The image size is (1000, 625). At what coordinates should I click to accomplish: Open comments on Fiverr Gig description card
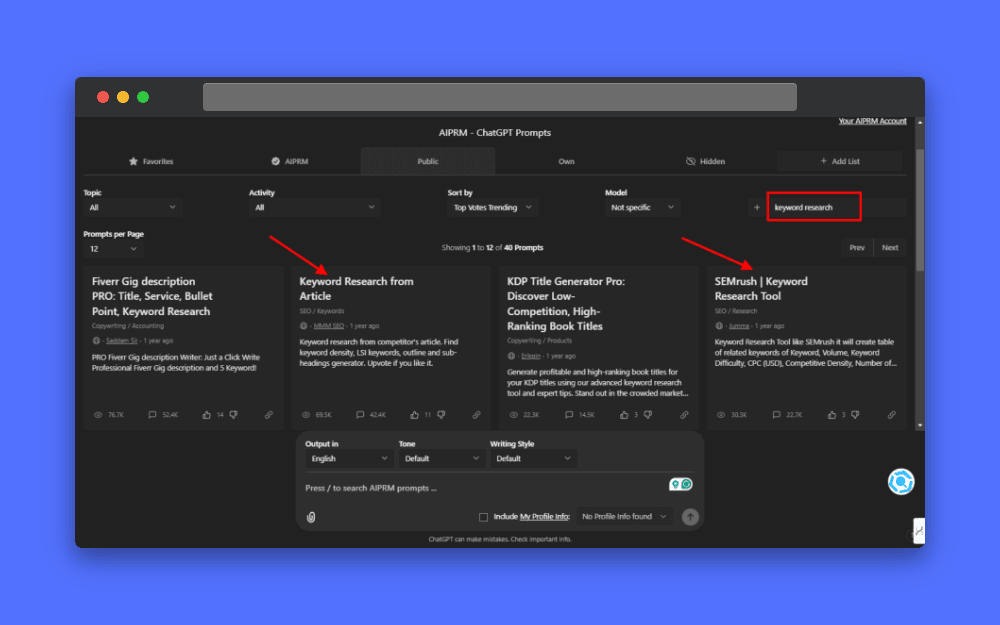point(152,415)
